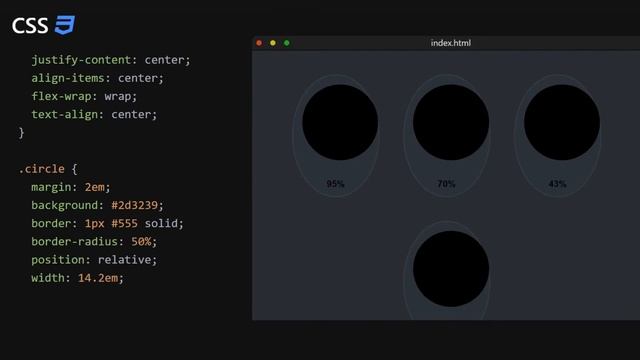Click the green maximize window dot

tap(287, 43)
